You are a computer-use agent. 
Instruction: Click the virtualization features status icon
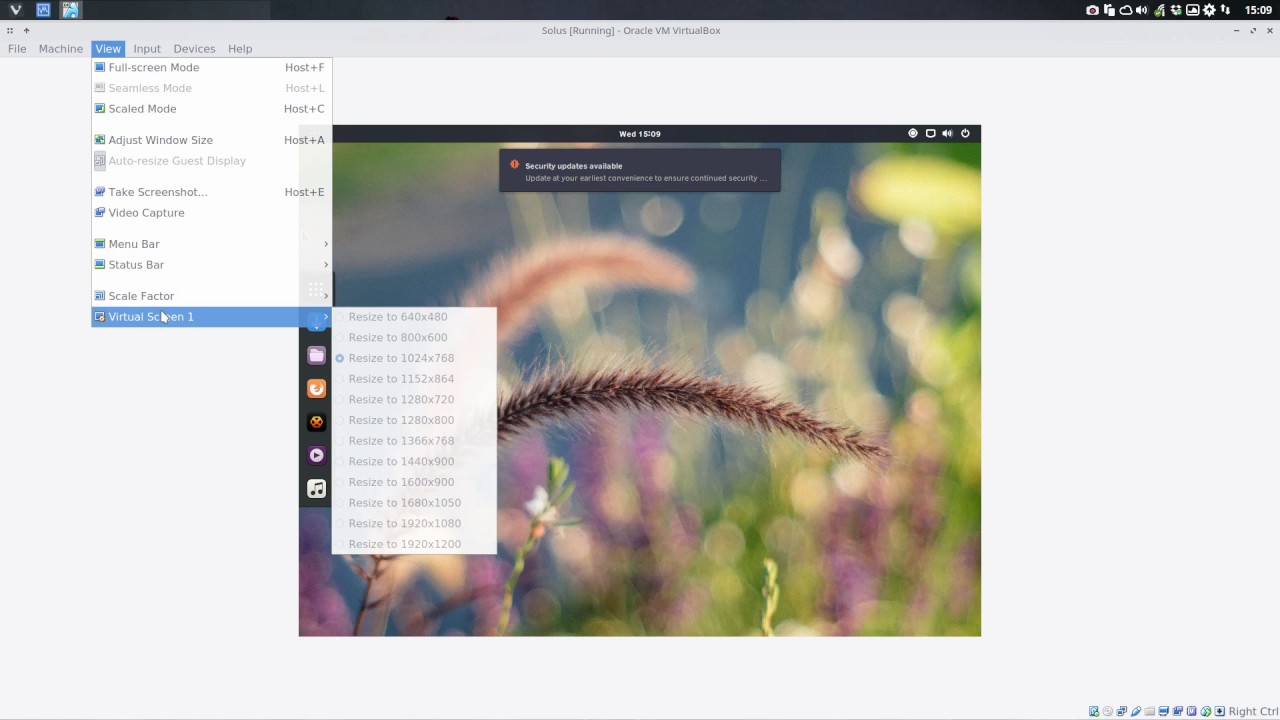tap(1191, 711)
